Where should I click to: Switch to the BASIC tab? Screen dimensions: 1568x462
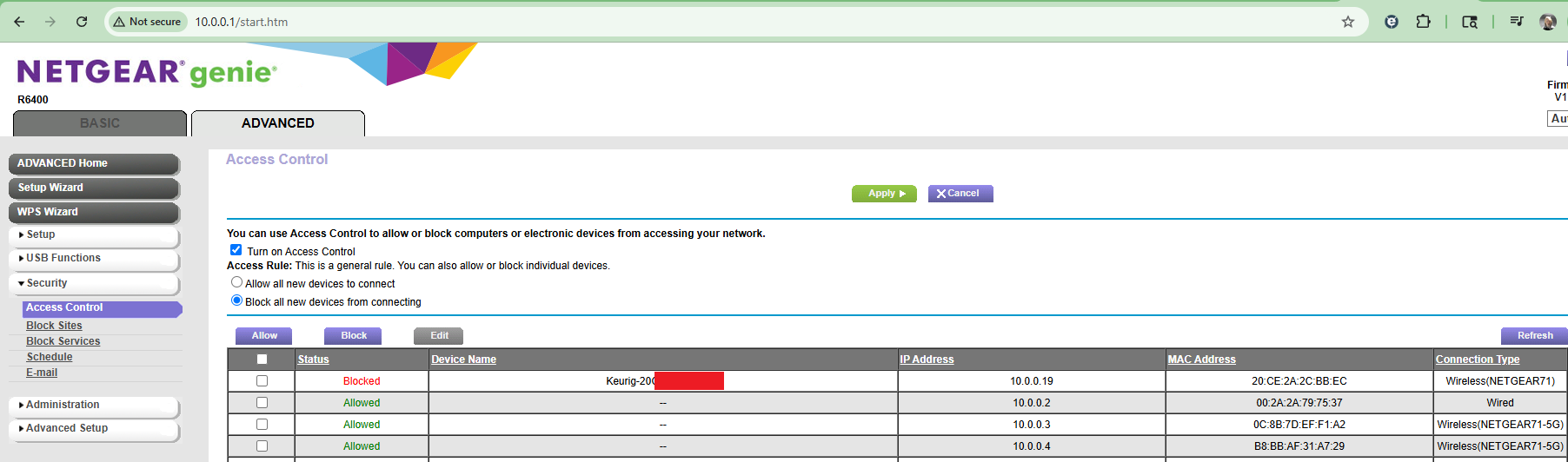click(100, 123)
